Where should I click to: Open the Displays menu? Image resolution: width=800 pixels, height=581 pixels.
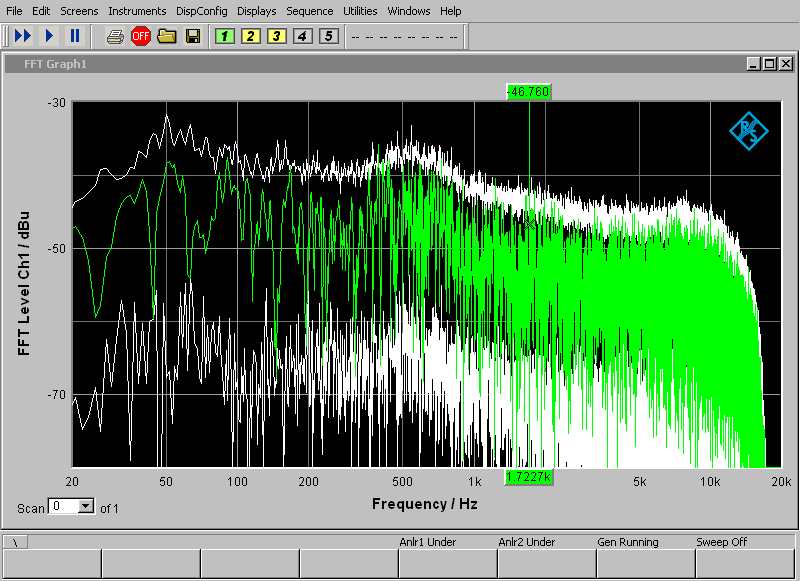[257, 11]
